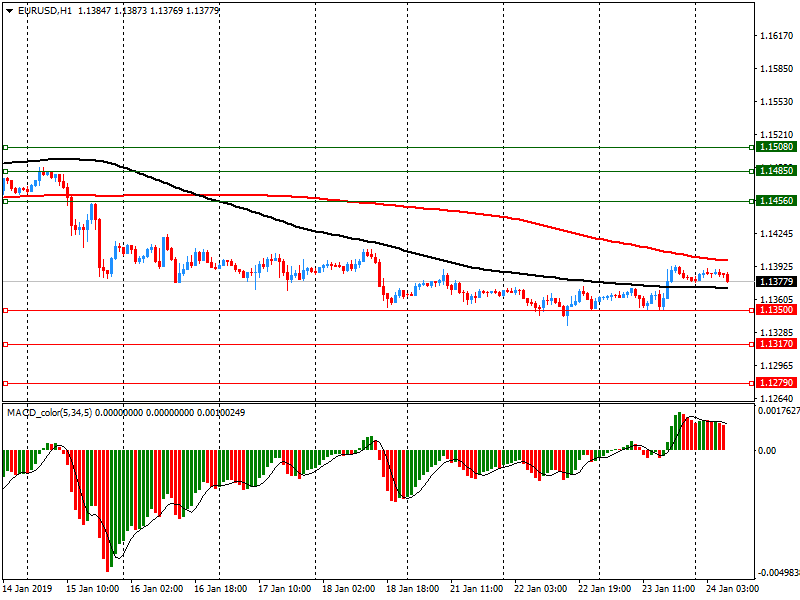Click the 1.14245 price scale value
The height and width of the screenshot is (600, 800).
point(777,234)
